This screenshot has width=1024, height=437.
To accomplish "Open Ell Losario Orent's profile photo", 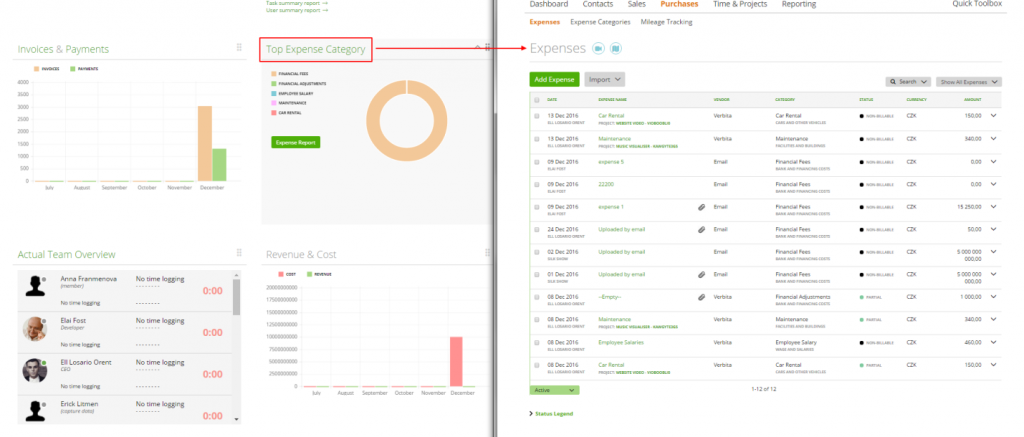I will point(35,370).
